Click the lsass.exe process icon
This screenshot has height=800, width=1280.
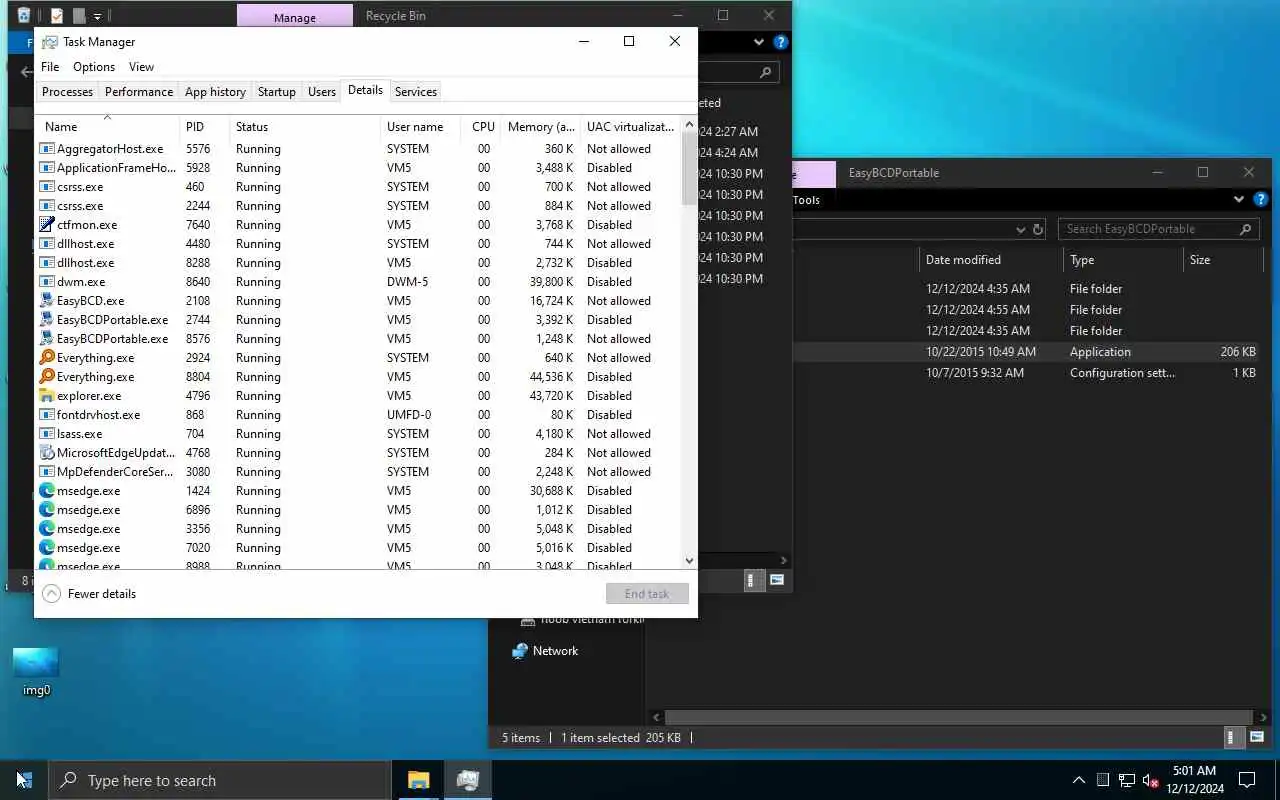[47, 433]
